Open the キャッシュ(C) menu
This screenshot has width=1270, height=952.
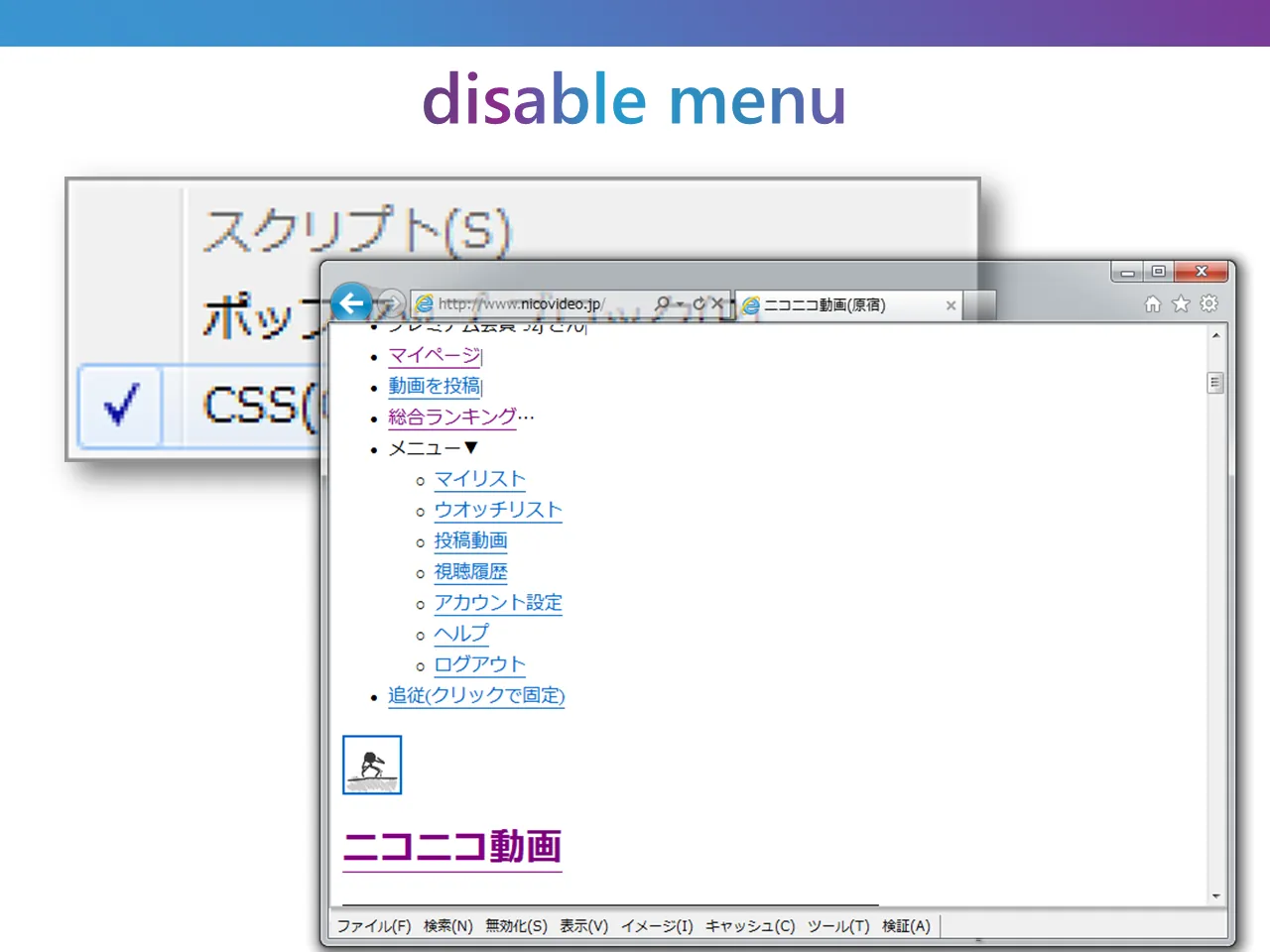click(x=750, y=926)
